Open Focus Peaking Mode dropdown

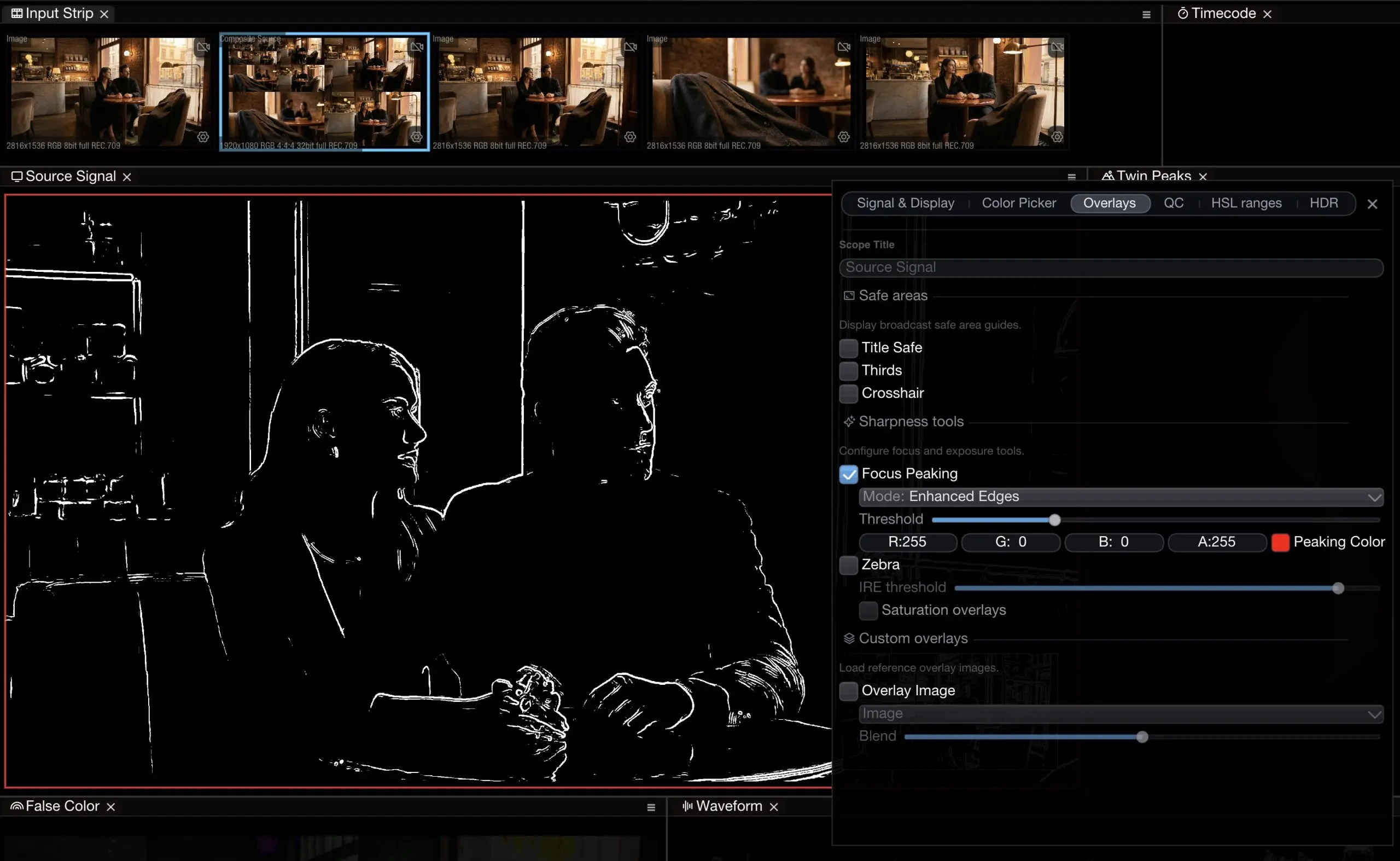[1121, 497]
